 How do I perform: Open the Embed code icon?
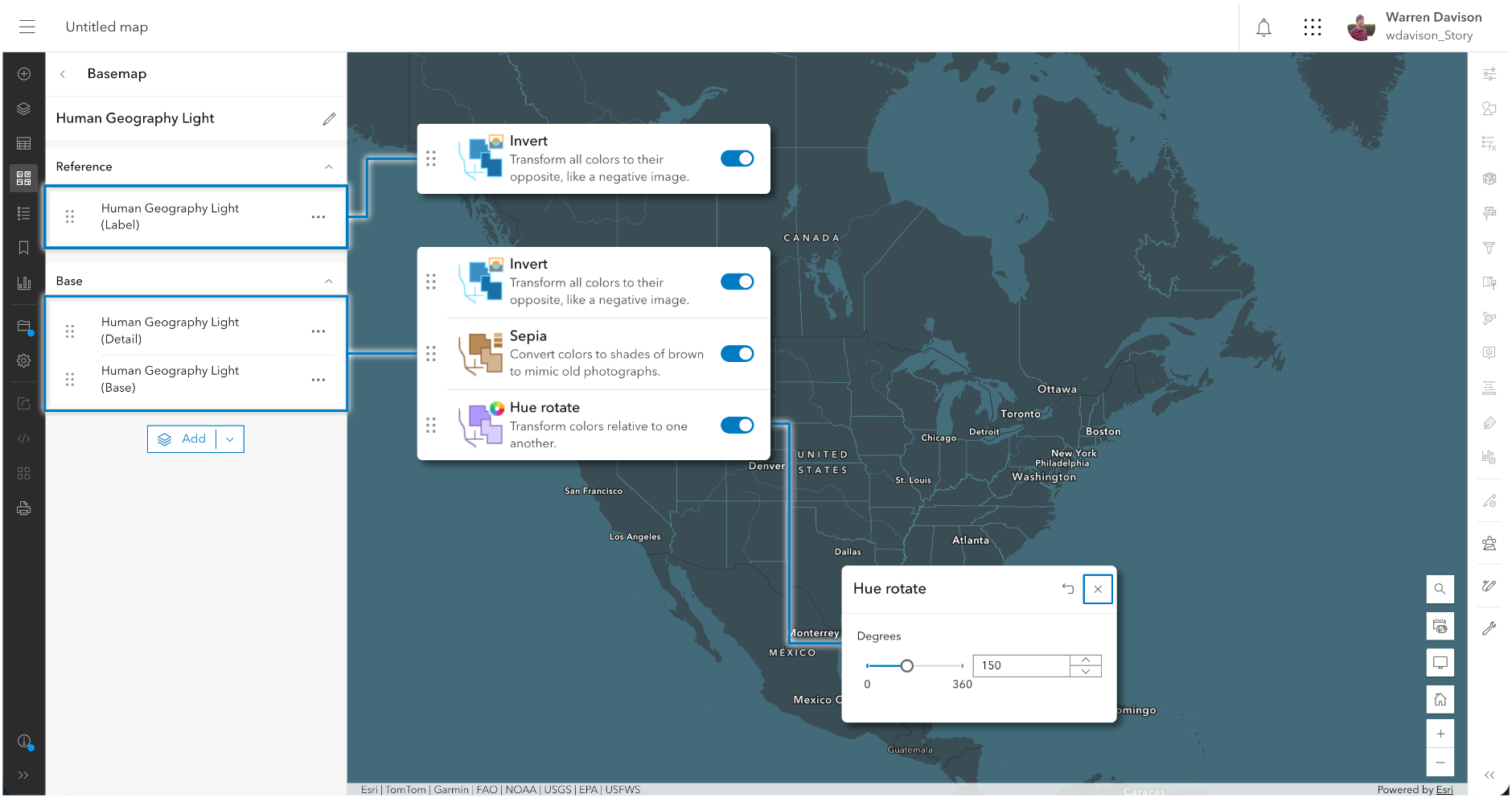pos(24,438)
